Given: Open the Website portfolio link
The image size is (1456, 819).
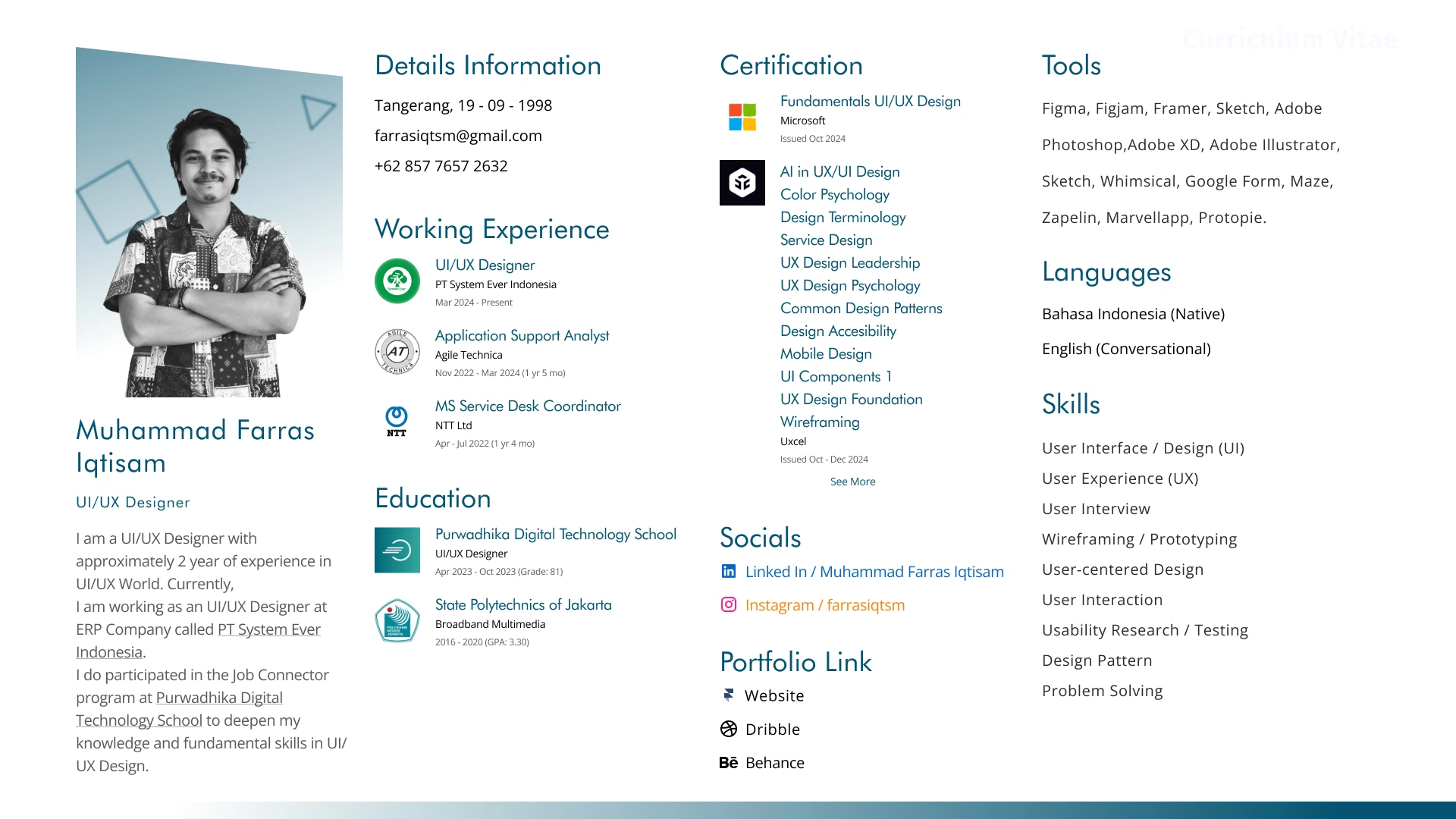Looking at the screenshot, I should click(x=773, y=695).
